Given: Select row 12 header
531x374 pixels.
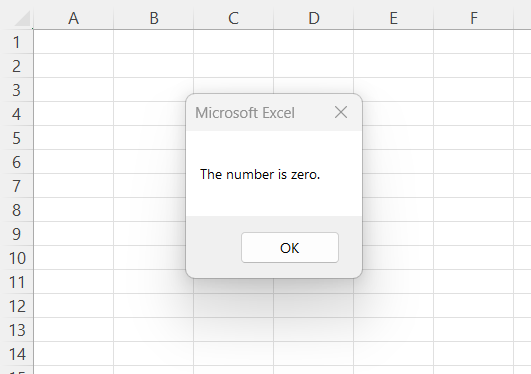Looking at the screenshot, I should pos(17,306).
